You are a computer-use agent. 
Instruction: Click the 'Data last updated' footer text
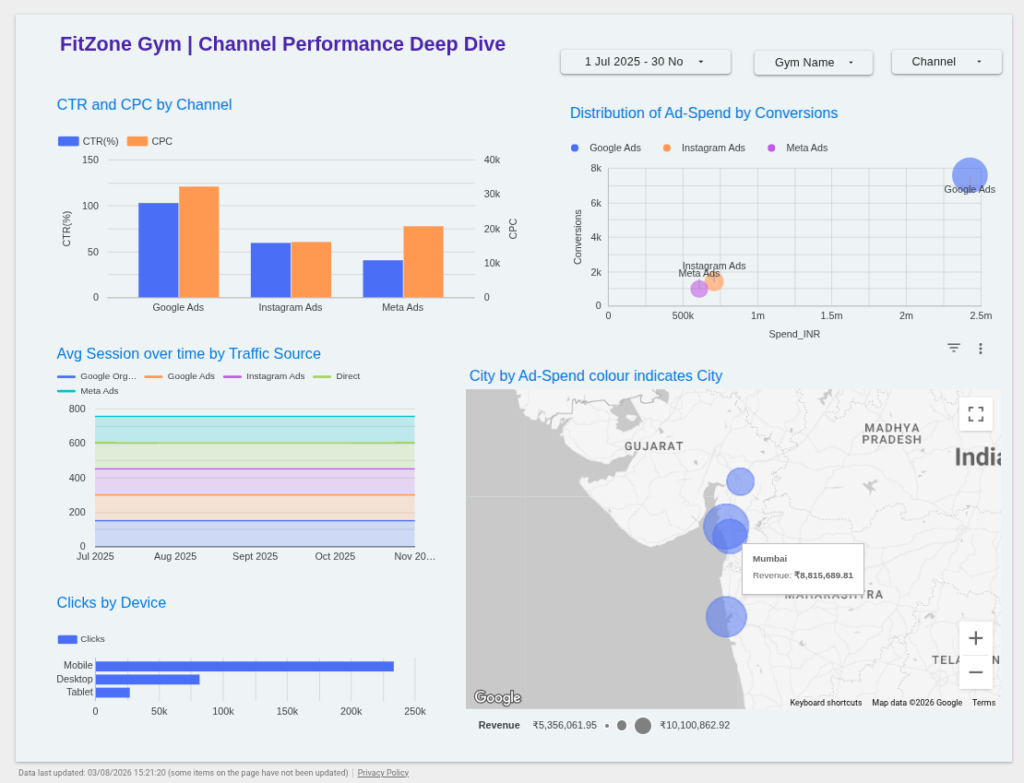pyautogui.click(x=183, y=773)
